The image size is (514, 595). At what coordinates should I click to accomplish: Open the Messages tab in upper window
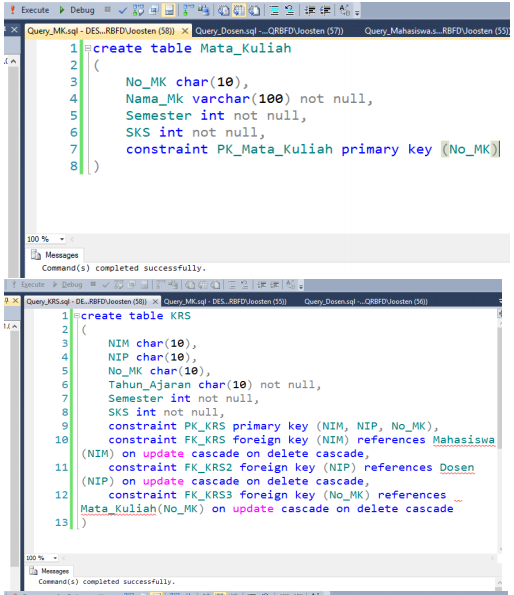point(55,255)
